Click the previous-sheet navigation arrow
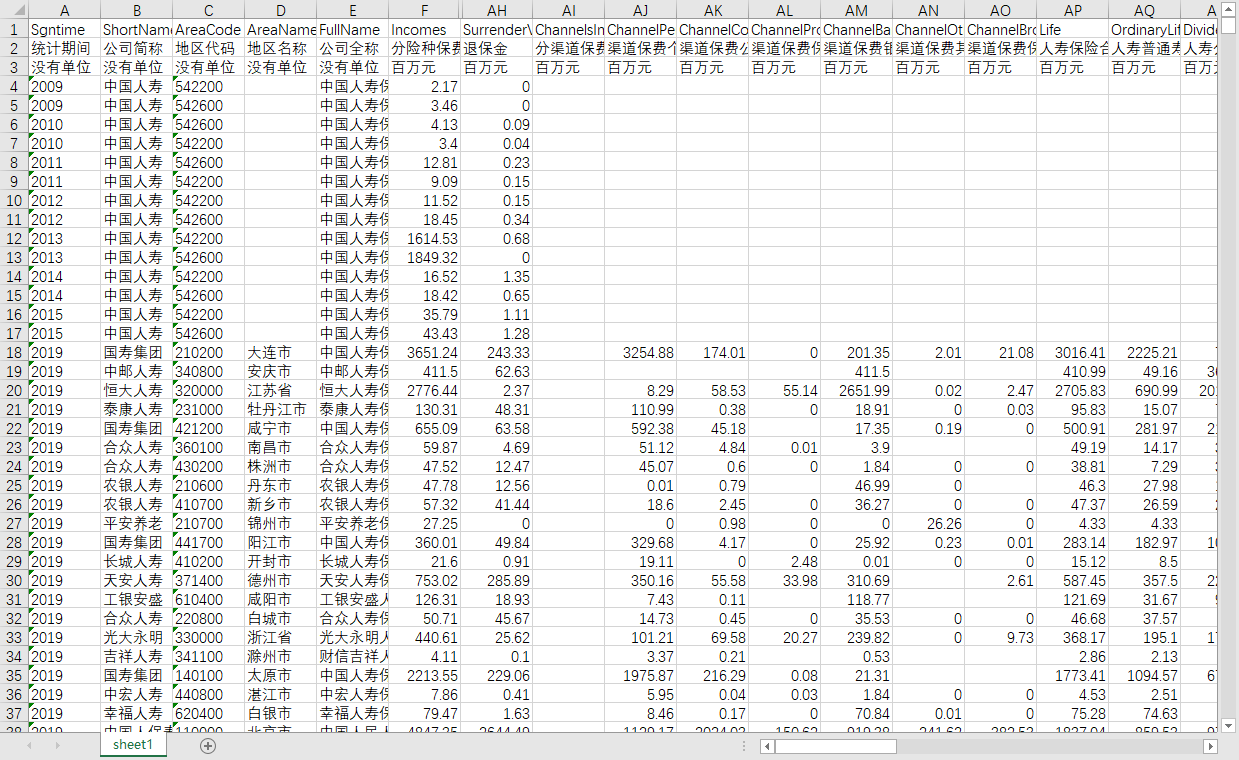The height and width of the screenshot is (760, 1239). click(31, 746)
